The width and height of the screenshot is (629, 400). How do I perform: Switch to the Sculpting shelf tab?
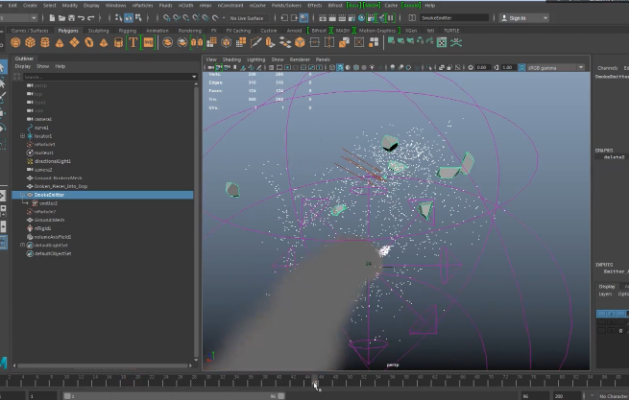(x=98, y=30)
